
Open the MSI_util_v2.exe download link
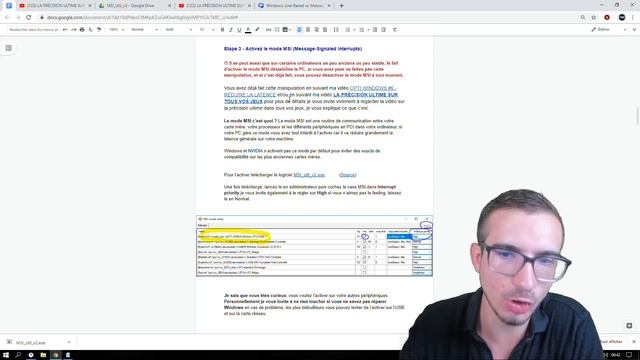coord(309,175)
